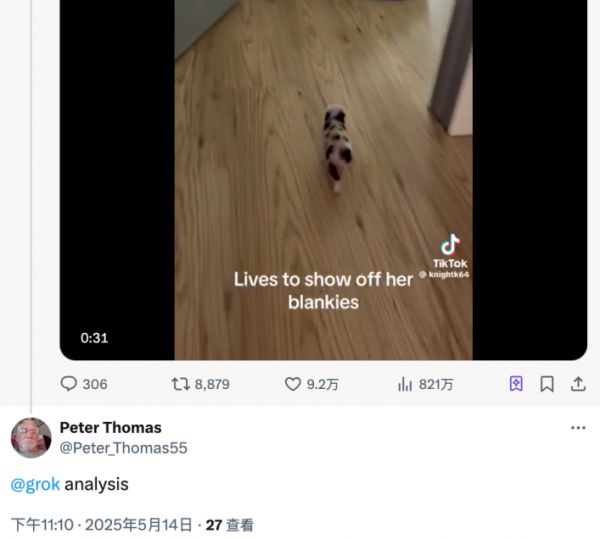The width and height of the screenshot is (600, 539).
Task: Like the post with heart icon
Action: pos(293,384)
